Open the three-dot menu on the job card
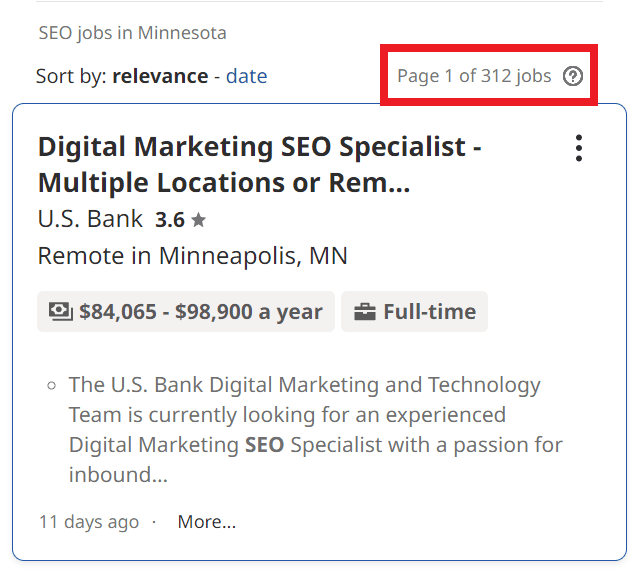640x576 pixels. point(578,148)
